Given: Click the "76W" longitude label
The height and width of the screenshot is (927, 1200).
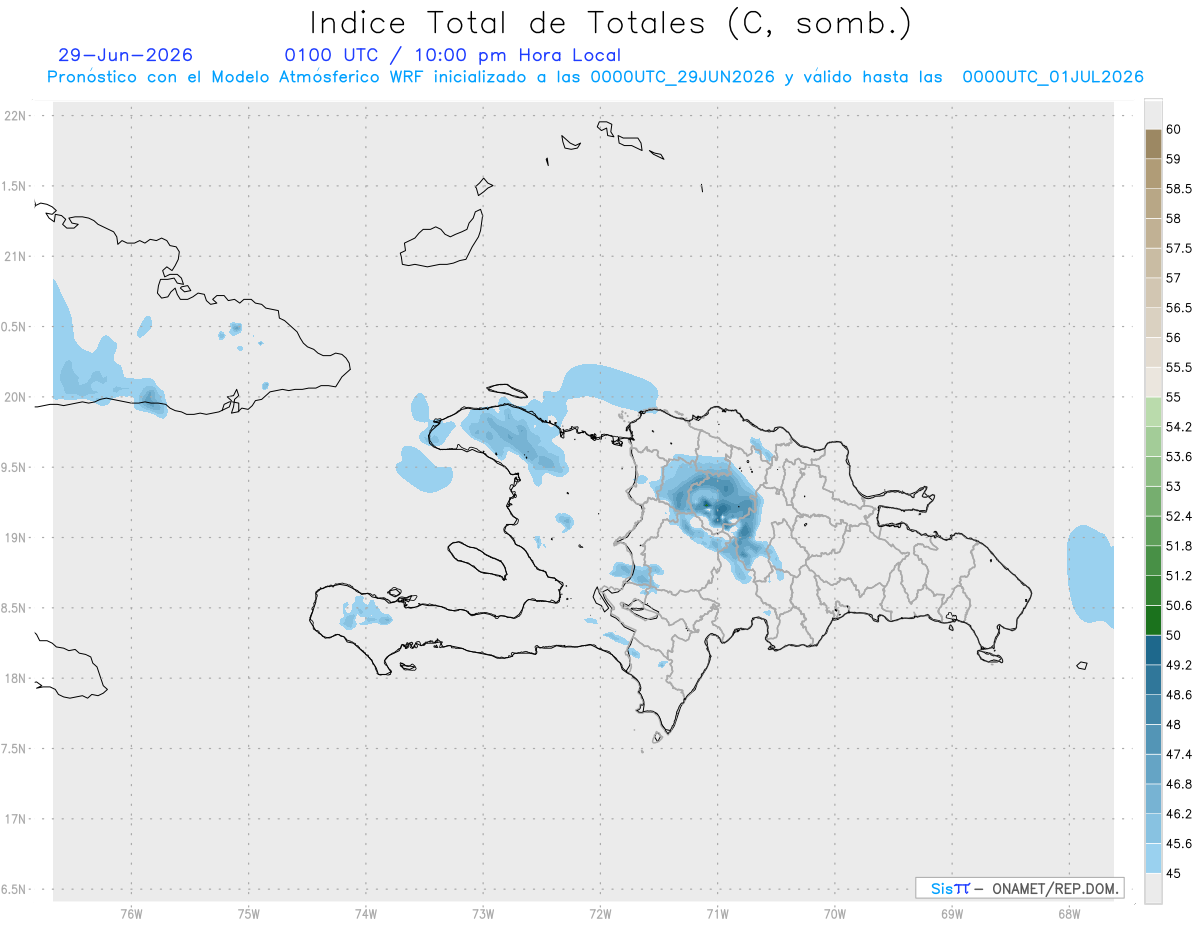Looking at the screenshot, I should coord(131,914).
